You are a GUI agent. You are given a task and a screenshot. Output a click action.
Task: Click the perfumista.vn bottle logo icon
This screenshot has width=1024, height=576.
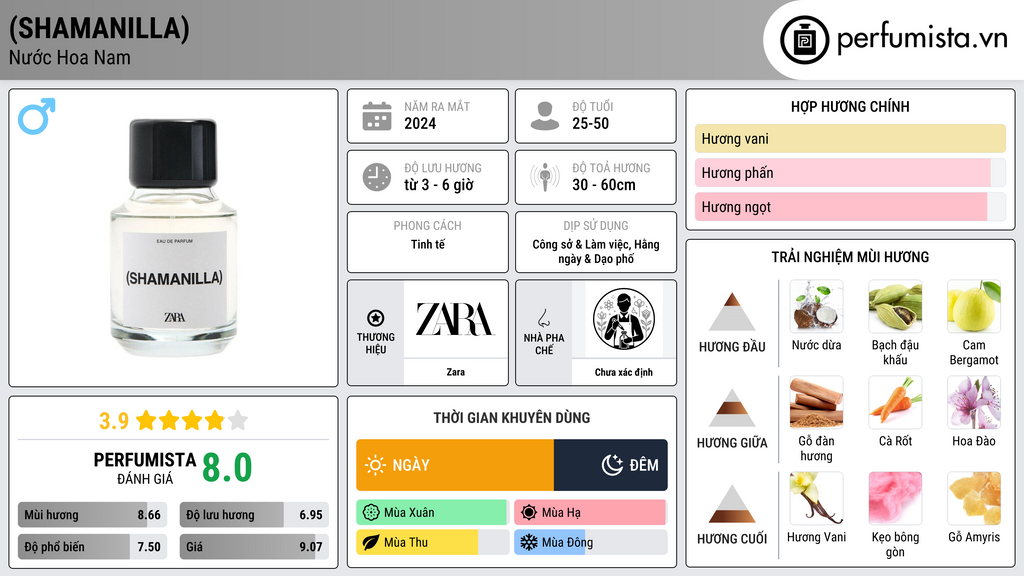click(x=804, y=40)
